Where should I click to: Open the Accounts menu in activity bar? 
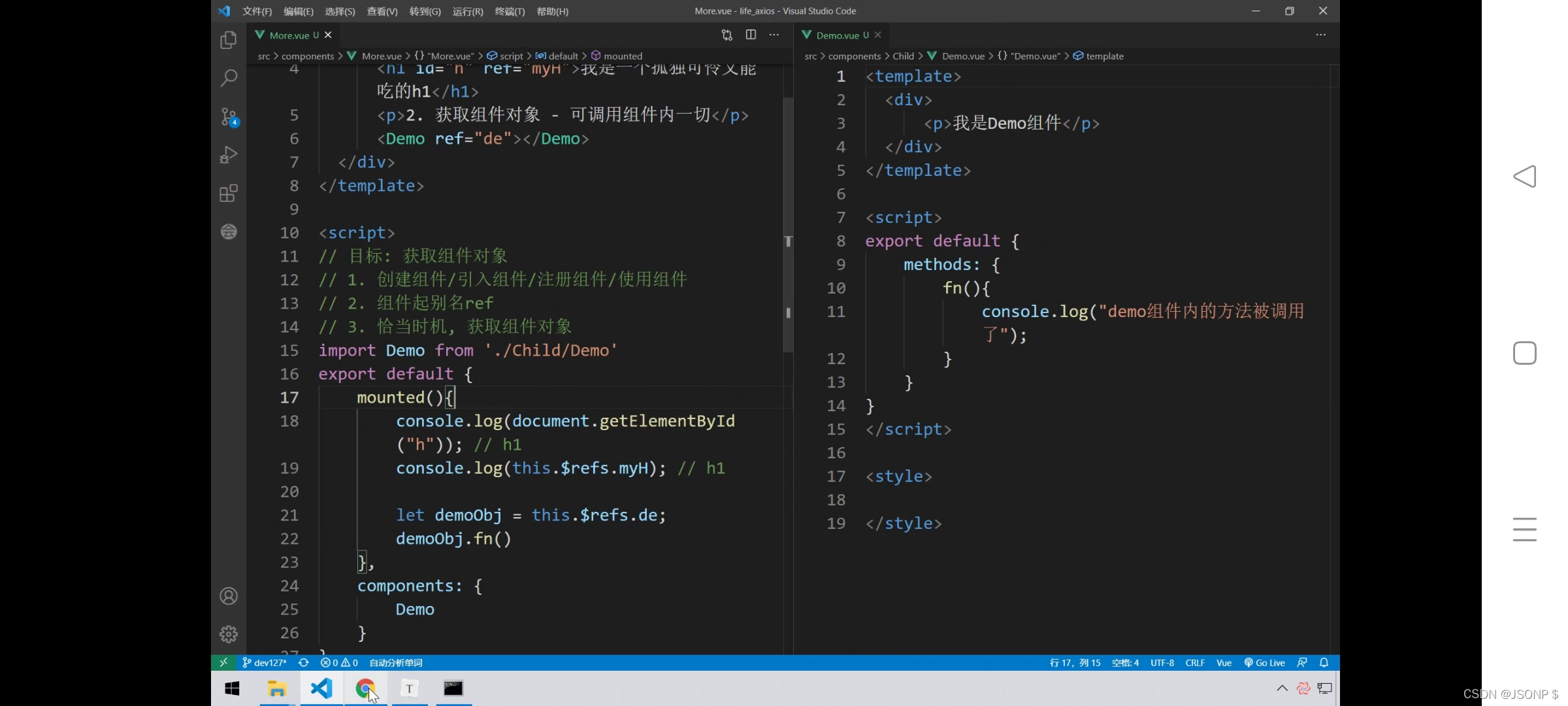tap(228, 596)
